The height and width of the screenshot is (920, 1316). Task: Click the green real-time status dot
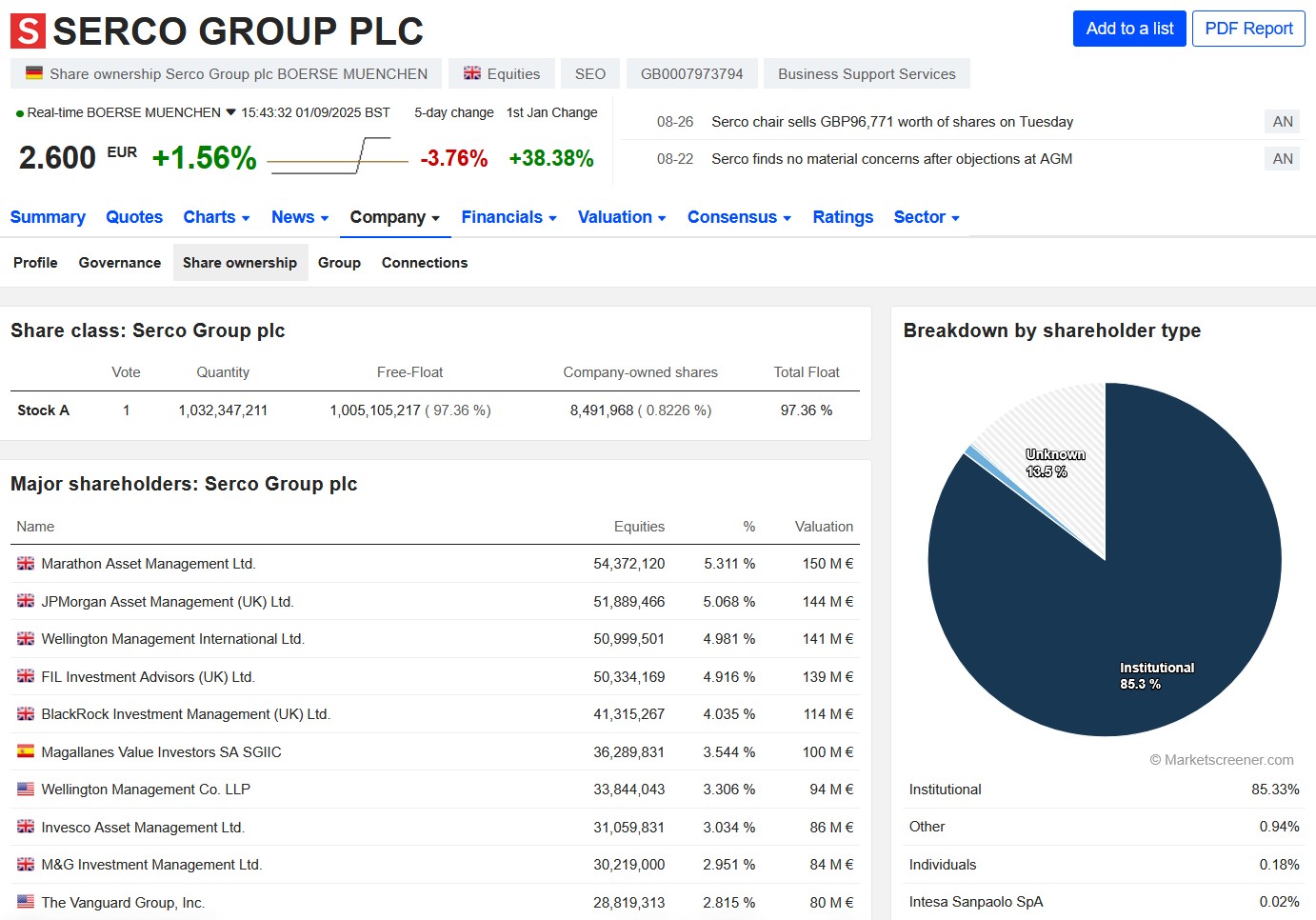pos(20,113)
